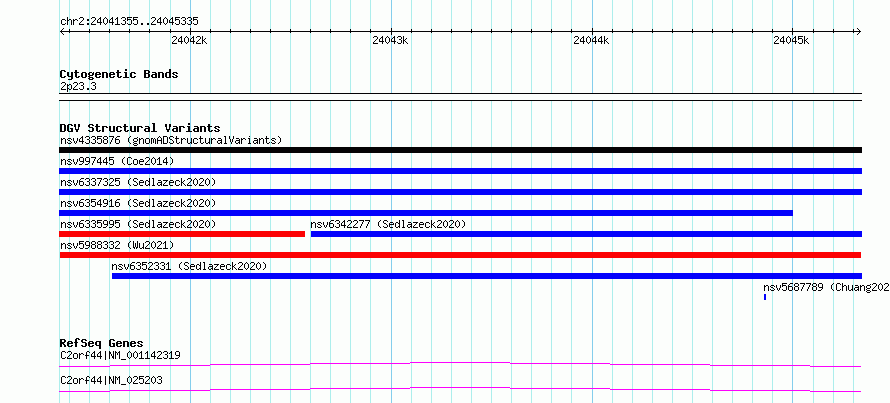This screenshot has width=890, height=403.
Task: Click the magenta C2orf44 NM_025203 transcript line
Action: click(460, 389)
